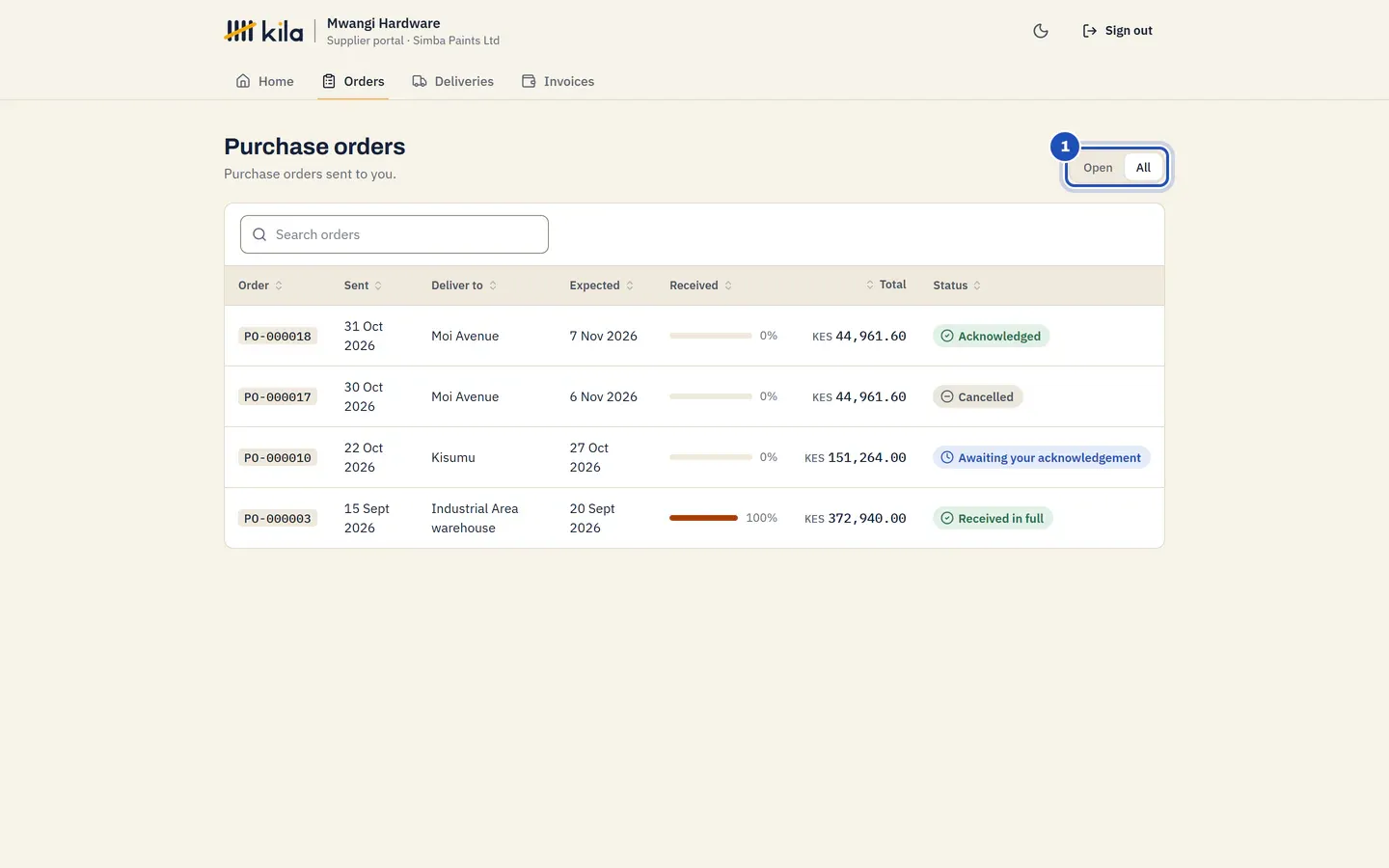Open the Invoices tab
The width and height of the screenshot is (1389, 868).
(x=558, y=81)
